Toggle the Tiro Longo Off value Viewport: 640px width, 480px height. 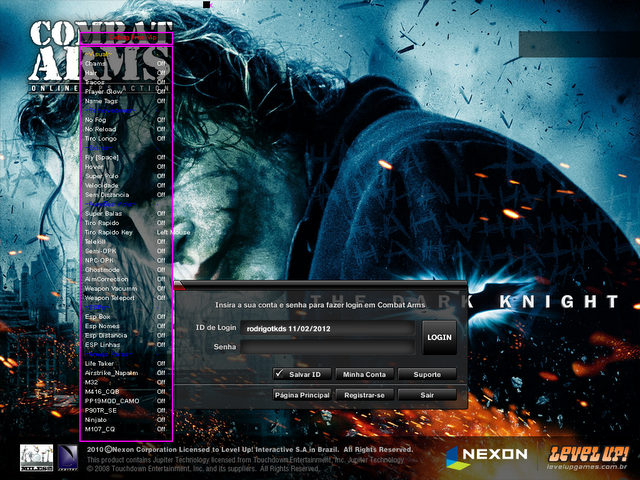click(161, 138)
